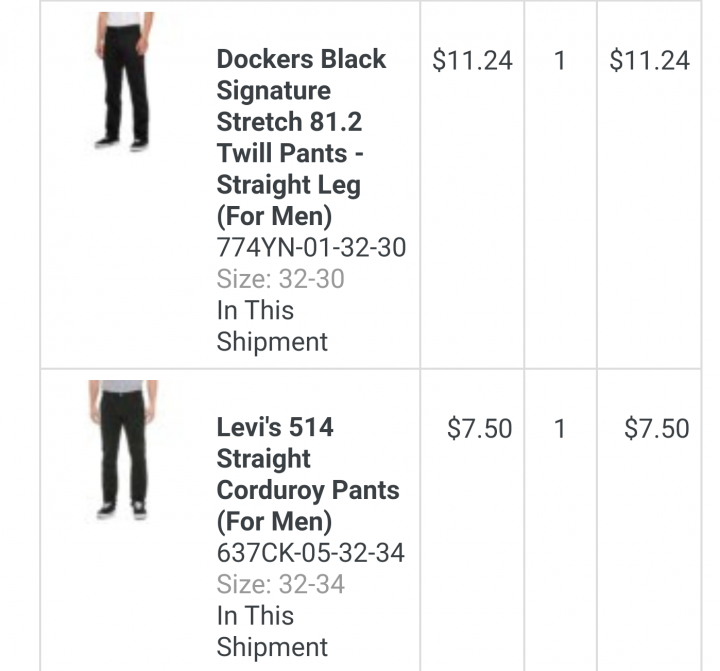Open Levi's 514 Straight Corduroy Pants link
This screenshot has height=671, width=720.
pyautogui.click(x=308, y=474)
